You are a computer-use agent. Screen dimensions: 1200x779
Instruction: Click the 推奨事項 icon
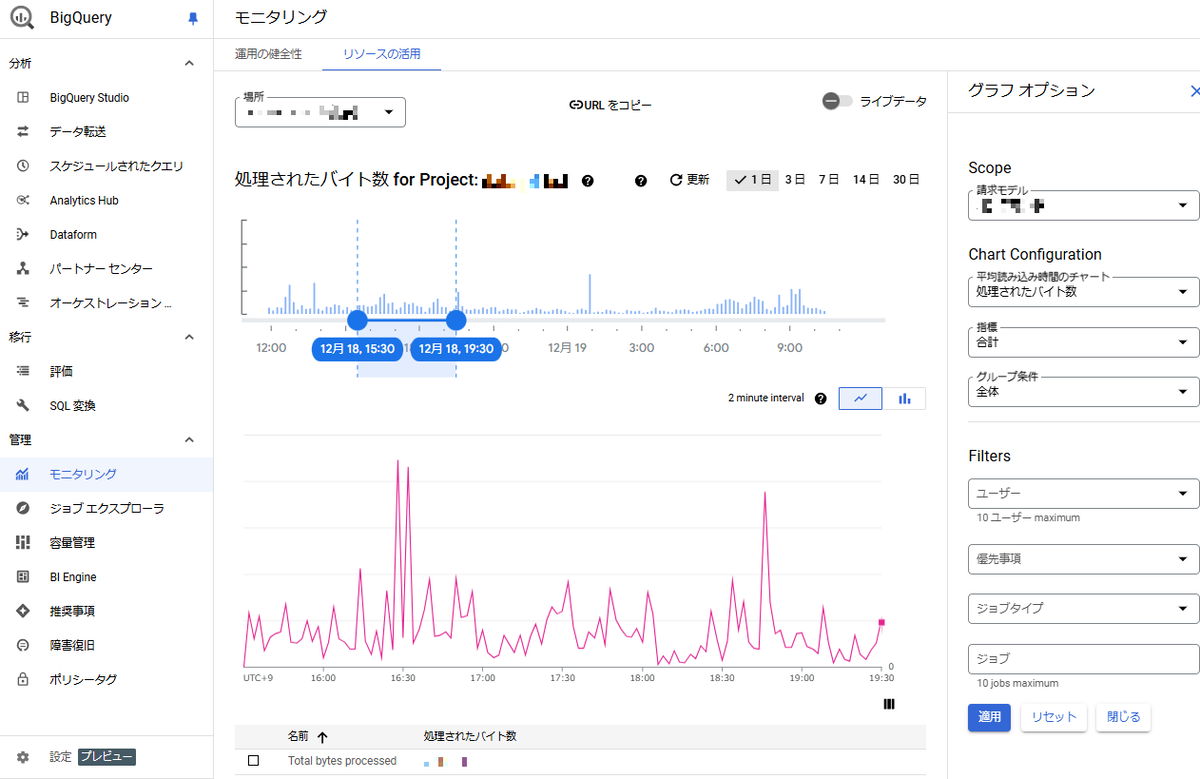click(x=23, y=611)
